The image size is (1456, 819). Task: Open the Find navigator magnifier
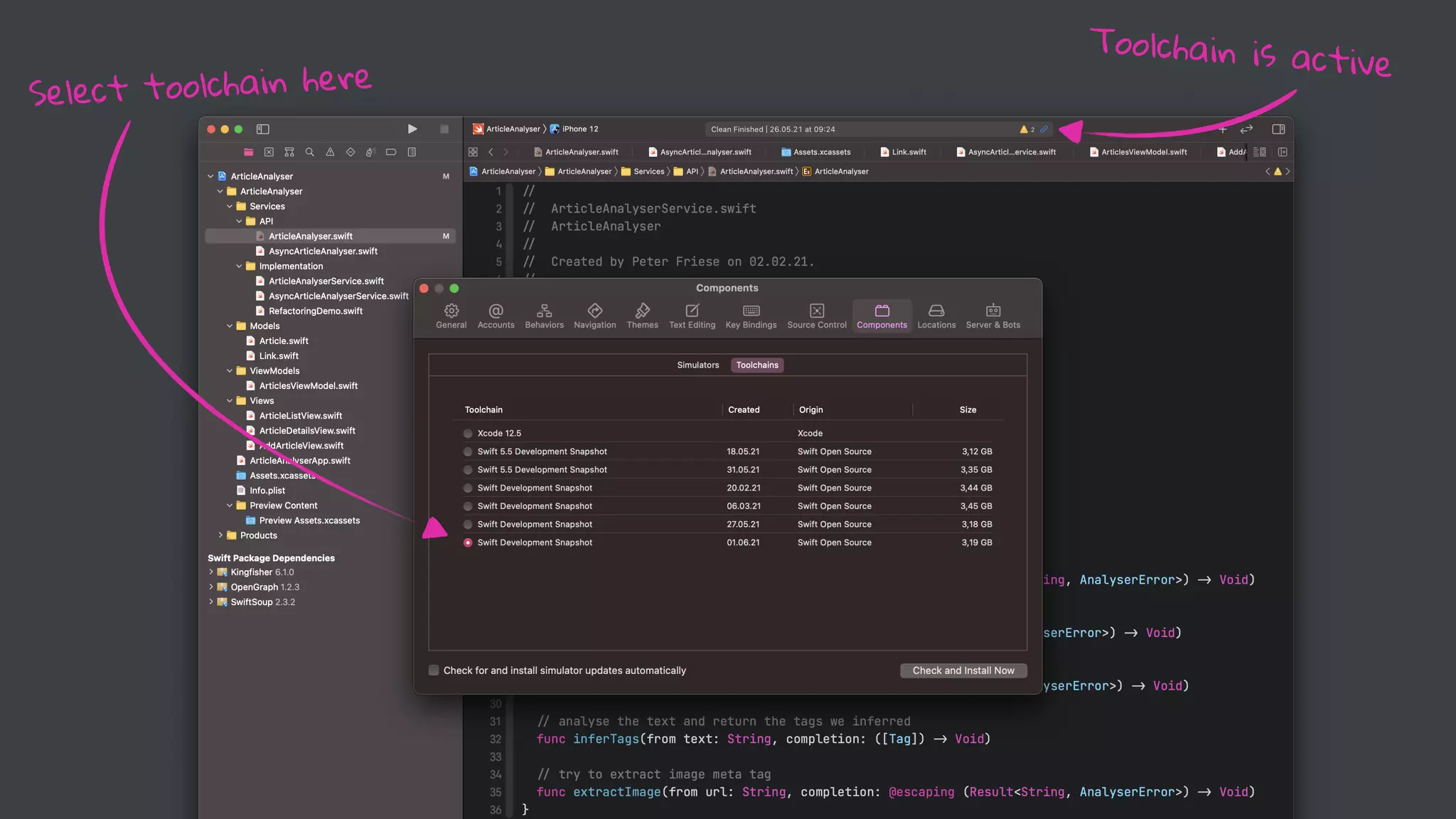point(309,152)
